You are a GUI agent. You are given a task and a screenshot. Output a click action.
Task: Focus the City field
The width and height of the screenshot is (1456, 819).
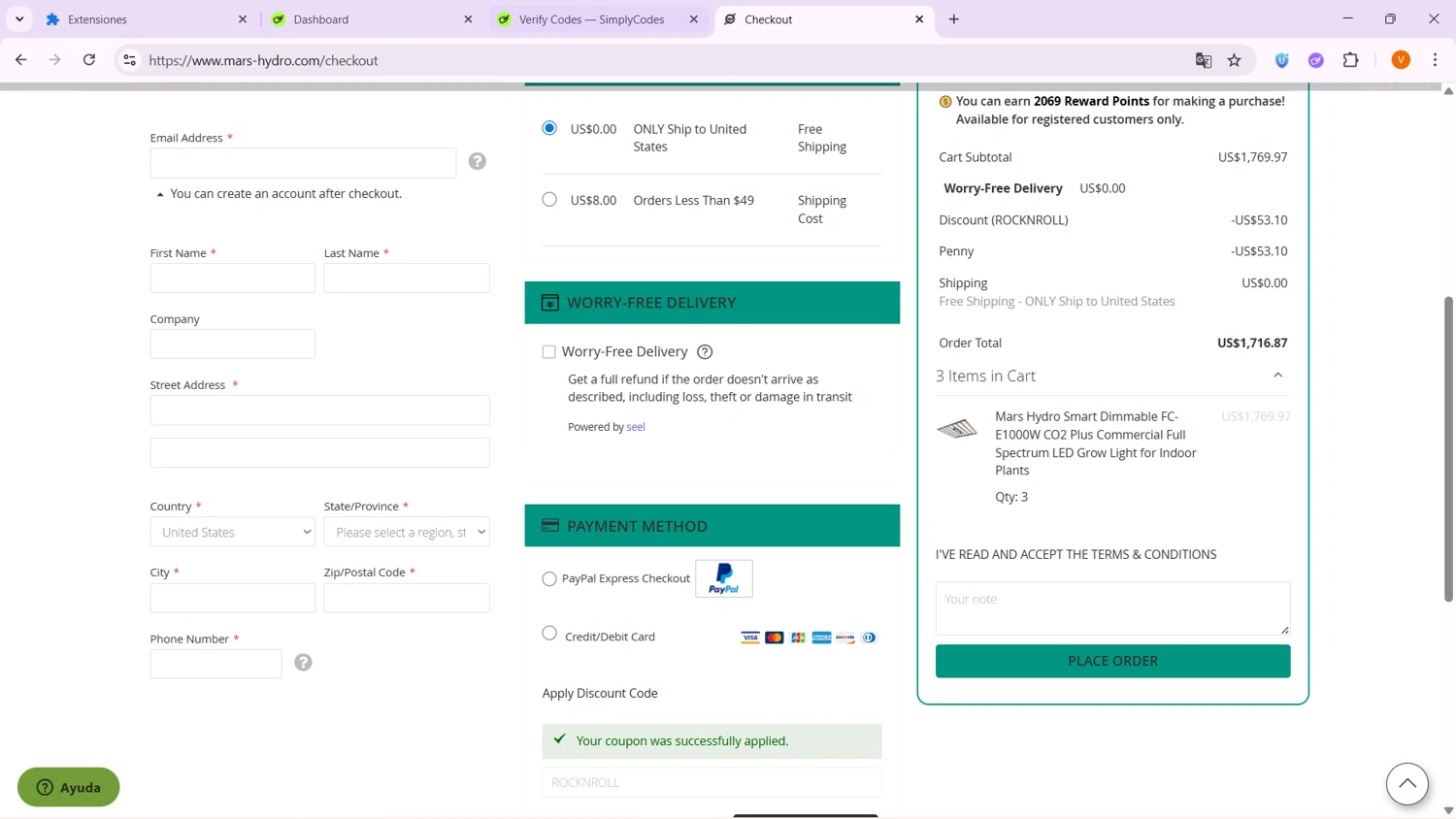(233, 598)
